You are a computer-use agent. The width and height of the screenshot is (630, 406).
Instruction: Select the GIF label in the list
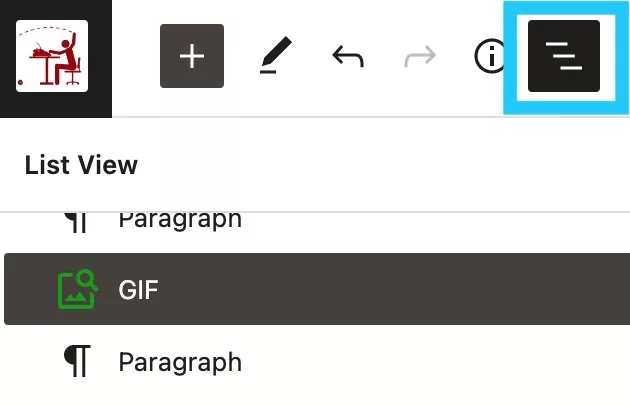click(138, 289)
